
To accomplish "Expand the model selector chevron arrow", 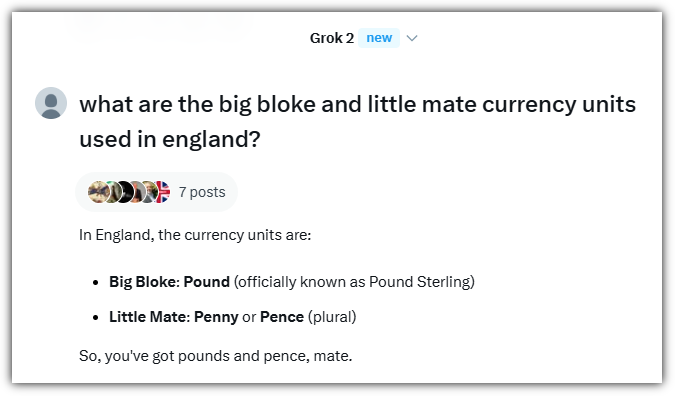I will (x=412, y=38).
